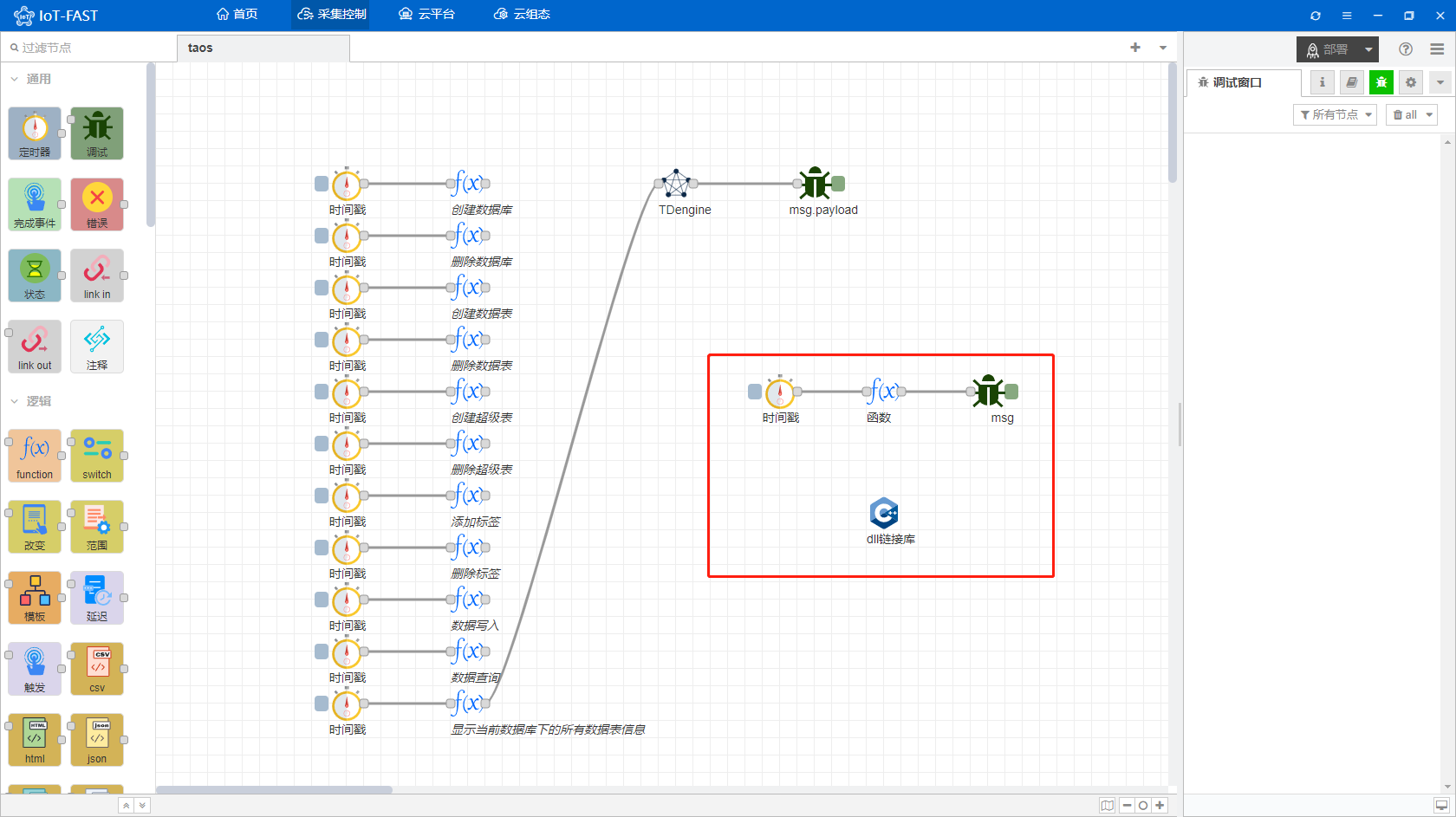The image size is (1456, 817).
Task: Go to the 首页 home menu
Action: (x=237, y=15)
